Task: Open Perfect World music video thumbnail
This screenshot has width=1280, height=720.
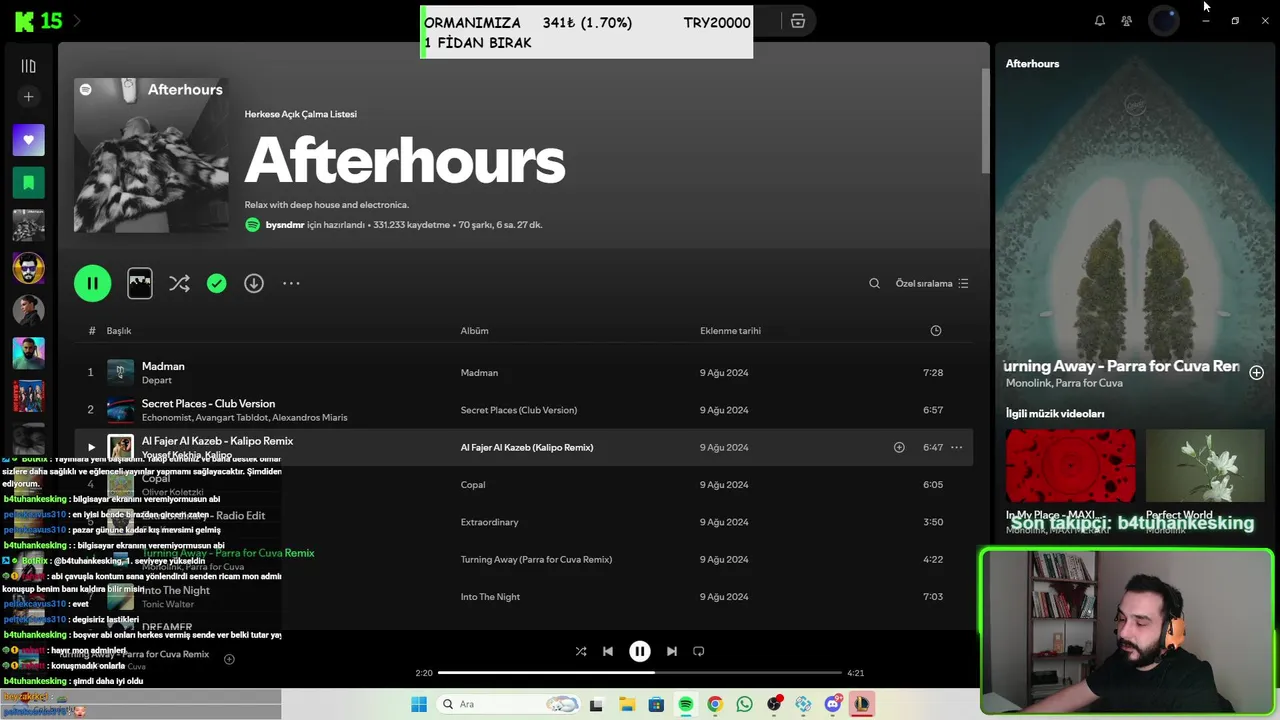Action: 1205,466
